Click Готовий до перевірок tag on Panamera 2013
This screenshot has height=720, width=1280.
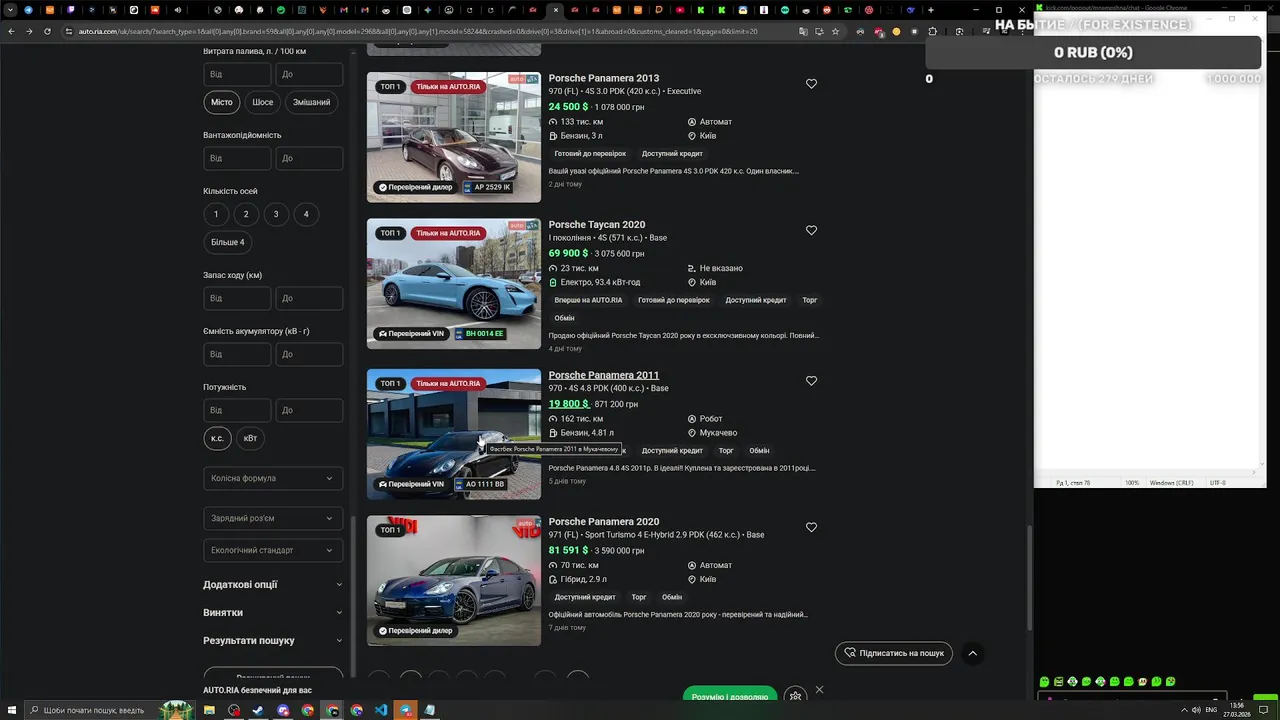[590, 154]
